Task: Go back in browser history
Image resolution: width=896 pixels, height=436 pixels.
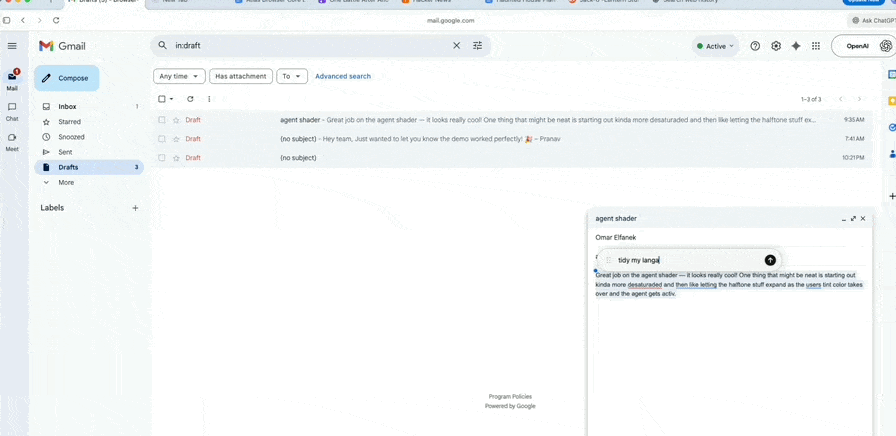Action: [x=22, y=21]
